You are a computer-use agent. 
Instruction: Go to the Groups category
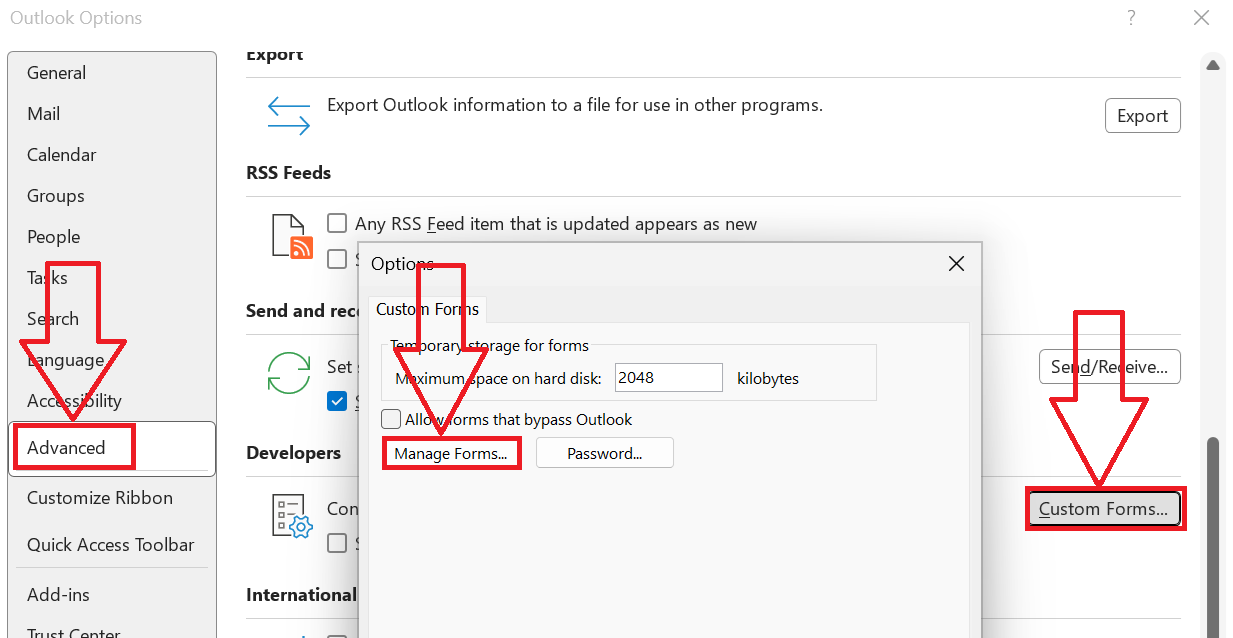pyautogui.click(x=56, y=196)
